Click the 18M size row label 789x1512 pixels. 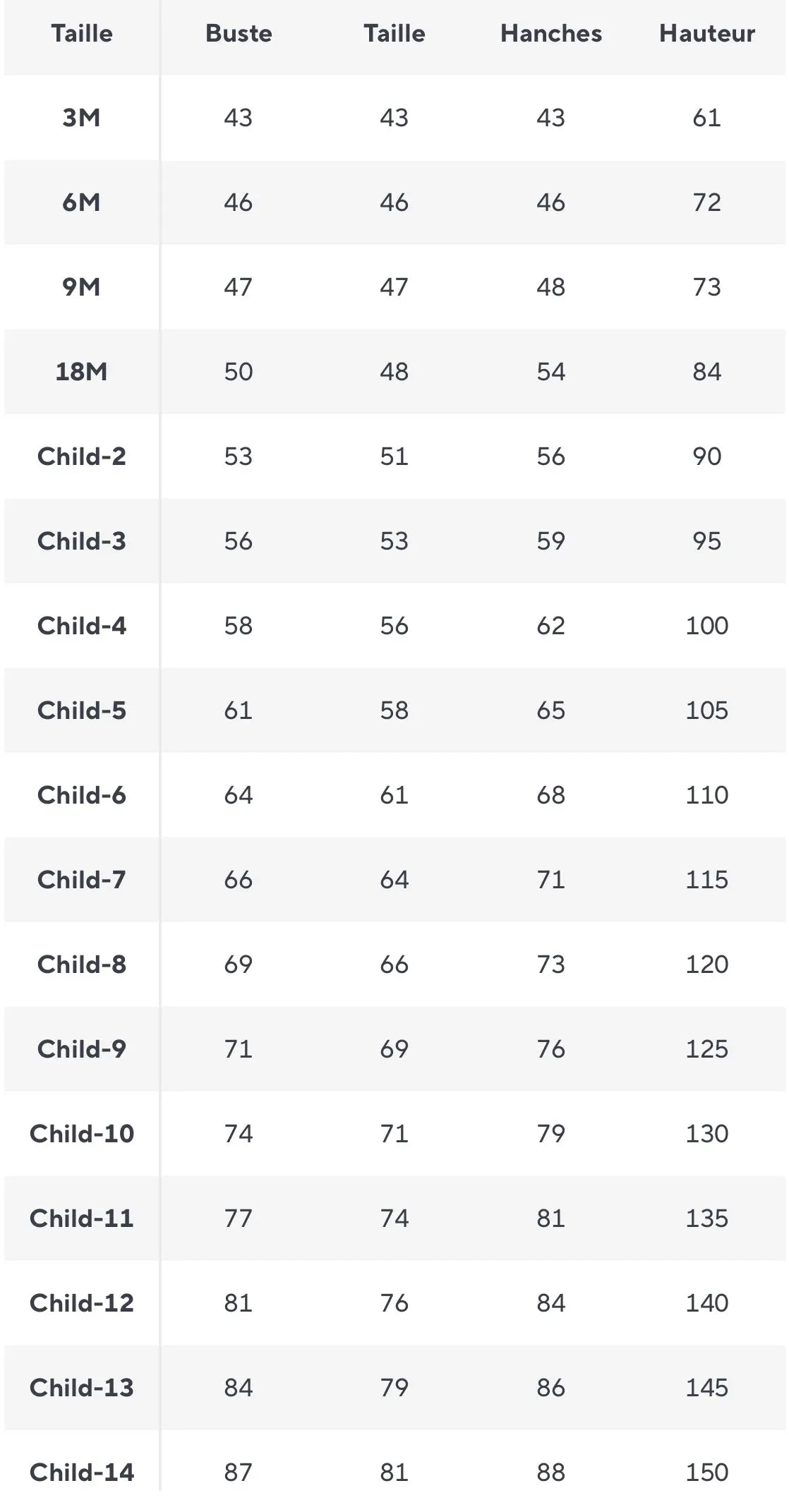[x=81, y=371]
